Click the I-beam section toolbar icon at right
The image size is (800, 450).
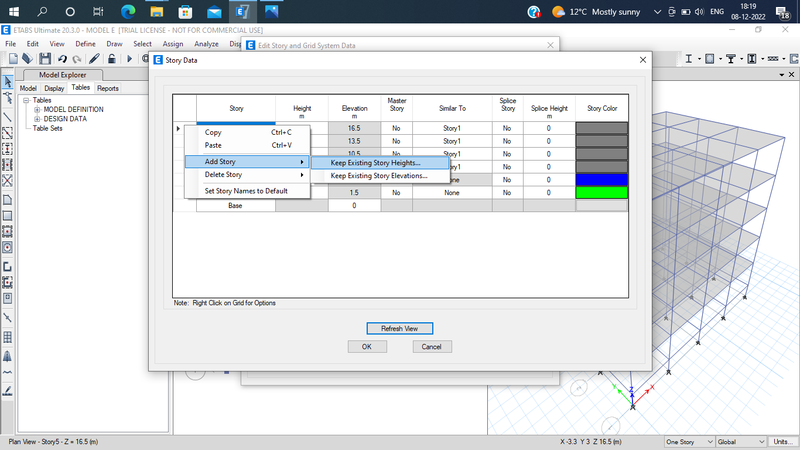click(689, 59)
